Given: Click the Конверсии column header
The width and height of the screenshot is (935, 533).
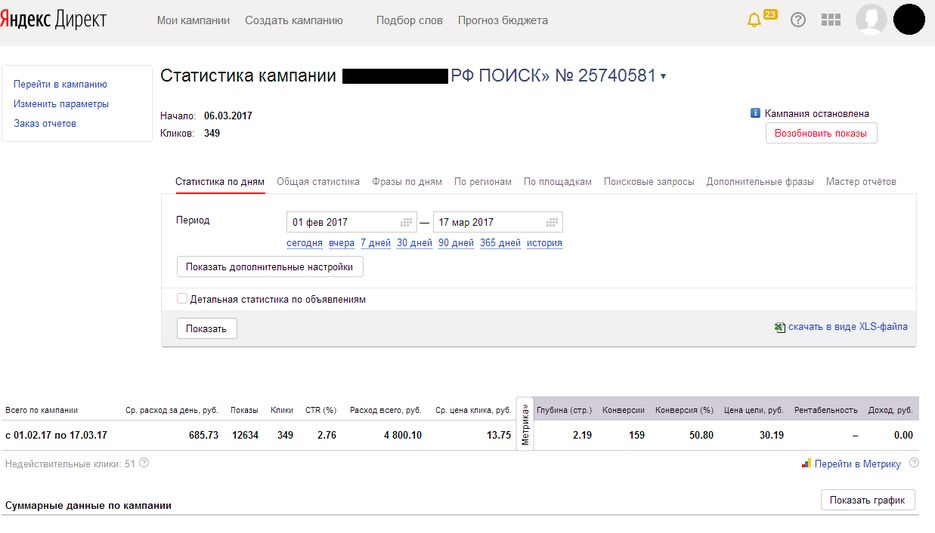Looking at the screenshot, I should pos(623,410).
